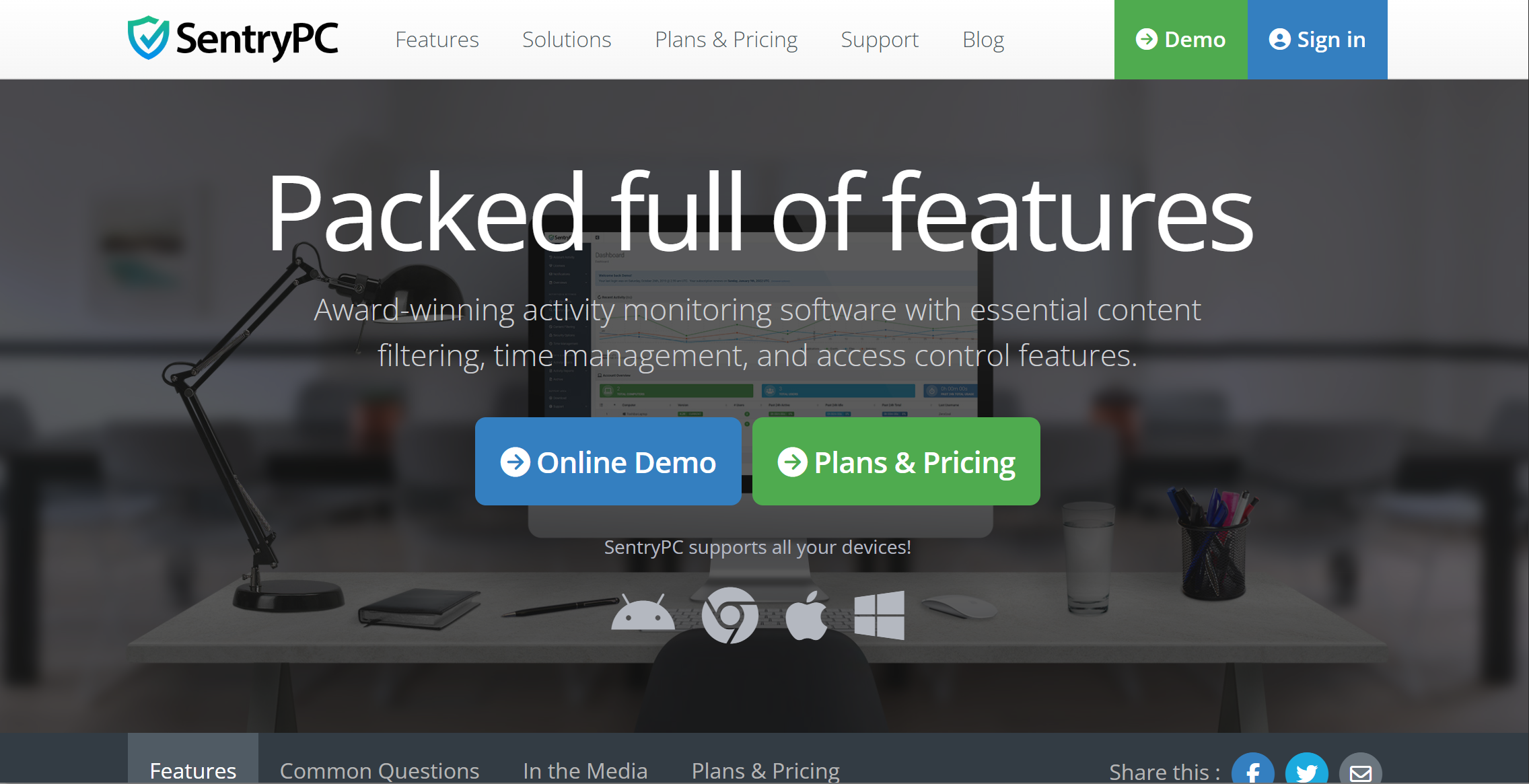Select the bottom Plans & Pricing tab

tap(766, 770)
